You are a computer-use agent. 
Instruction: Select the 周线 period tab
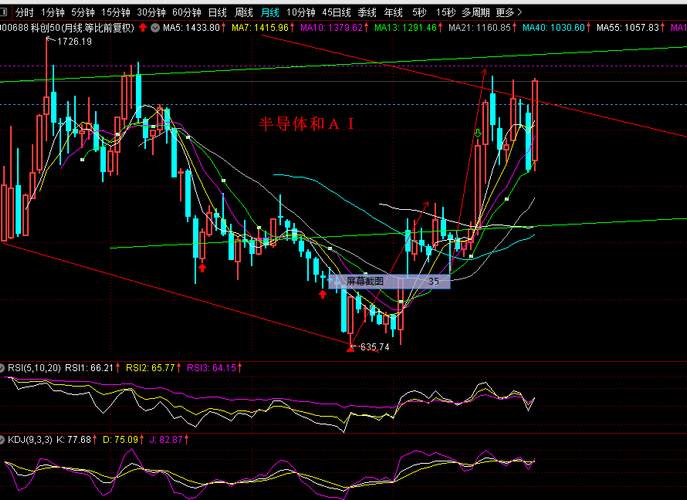point(244,12)
